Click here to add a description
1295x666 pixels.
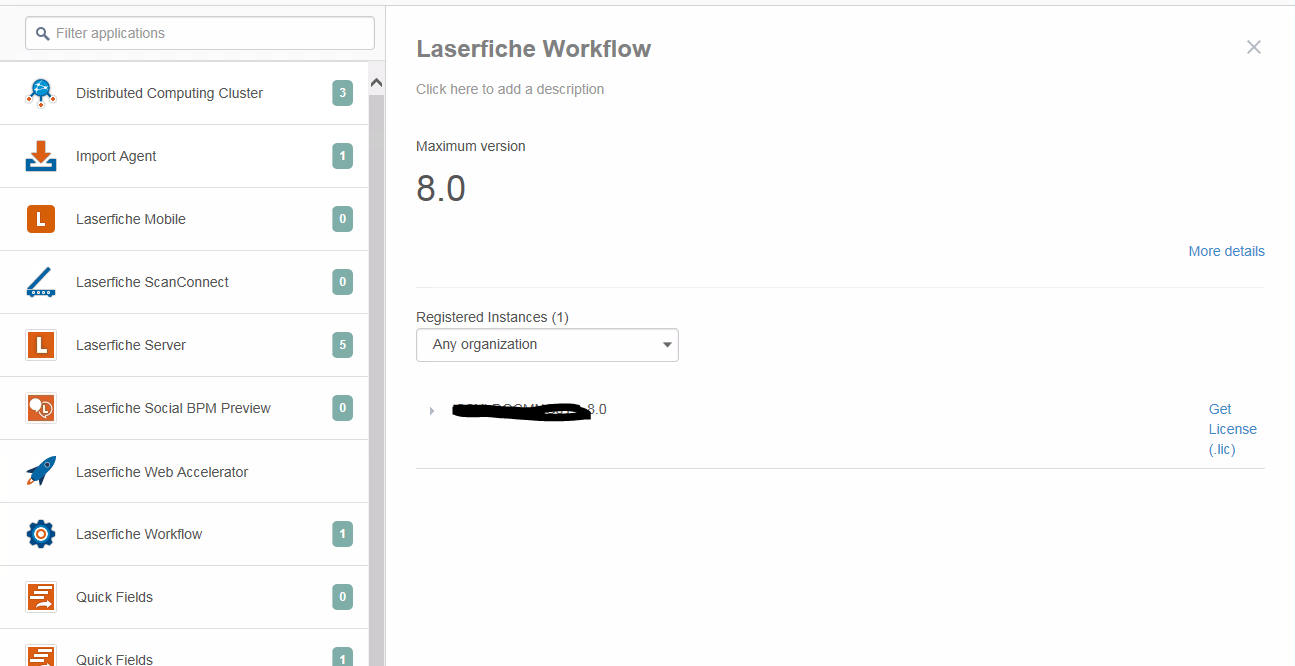(x=510, y=89)
